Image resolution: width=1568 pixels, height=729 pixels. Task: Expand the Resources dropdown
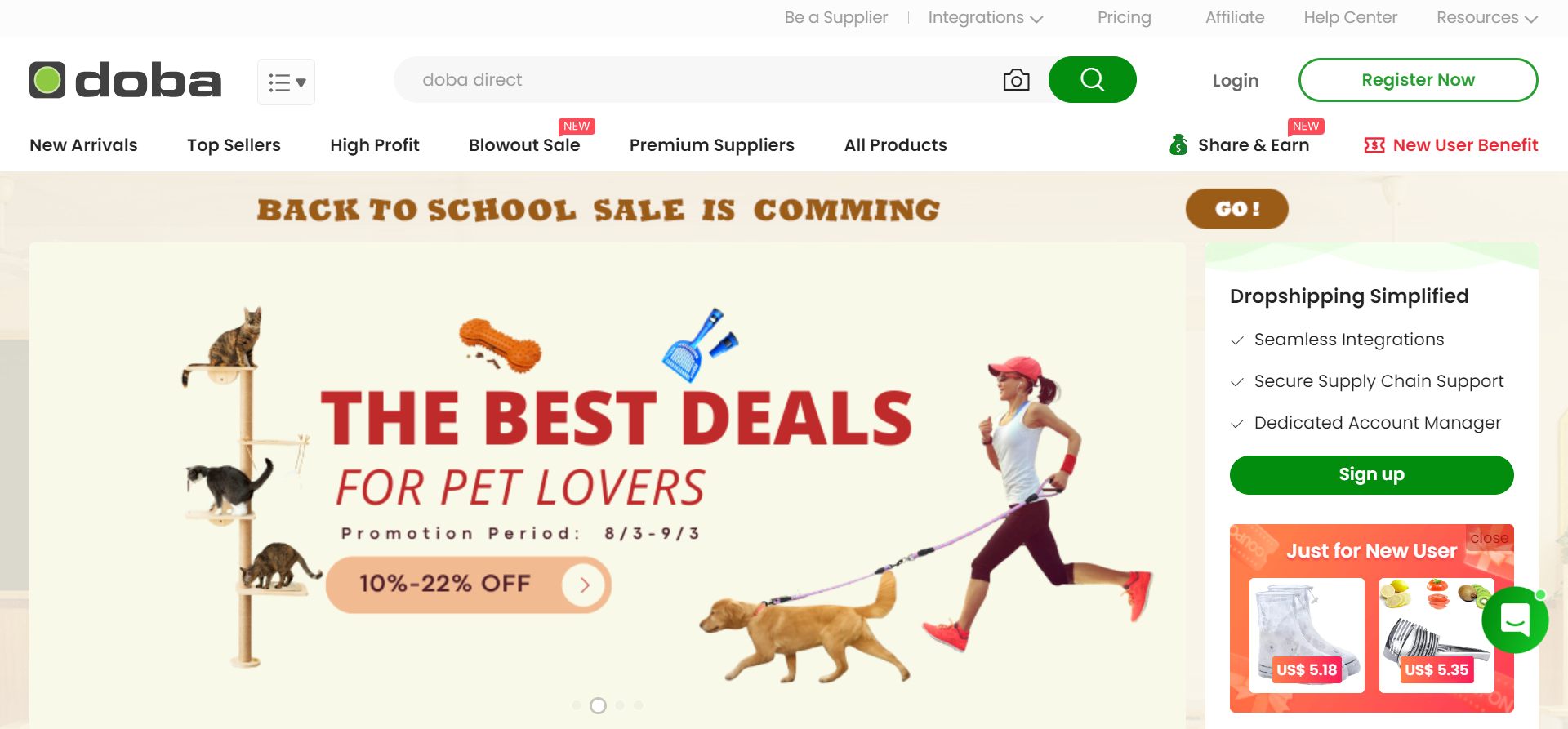click(x=1486, y=18)
